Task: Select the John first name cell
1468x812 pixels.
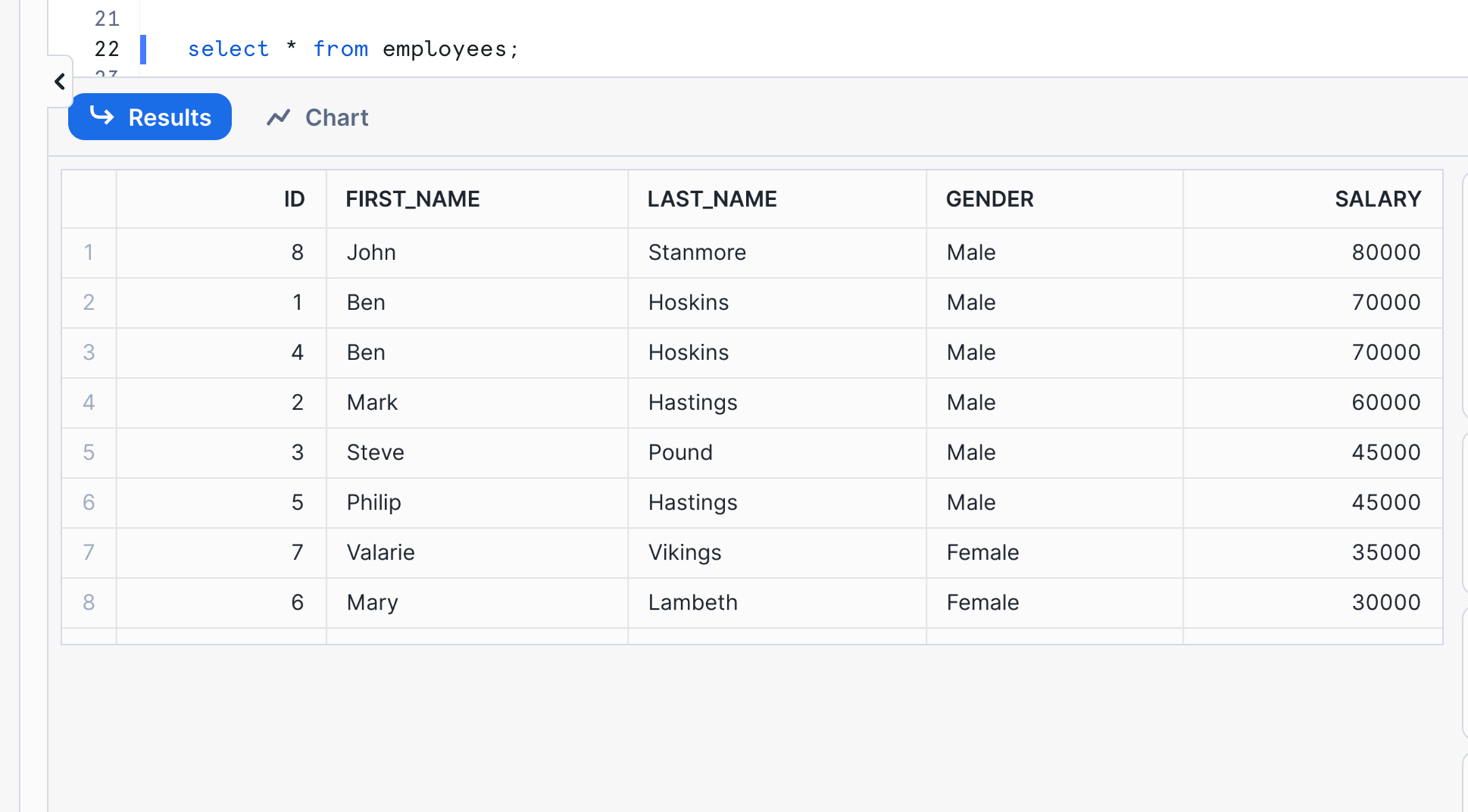Action: pyautogui.click(x=477, y=252)
